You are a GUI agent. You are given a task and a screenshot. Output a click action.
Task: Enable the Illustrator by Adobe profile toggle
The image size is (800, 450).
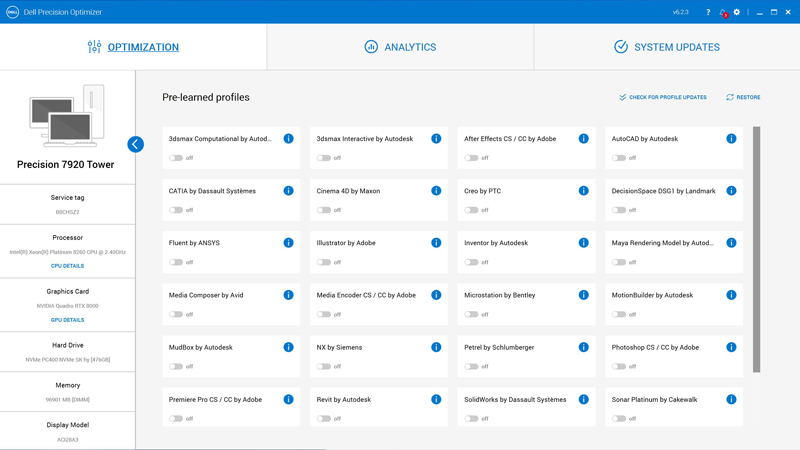324,262
